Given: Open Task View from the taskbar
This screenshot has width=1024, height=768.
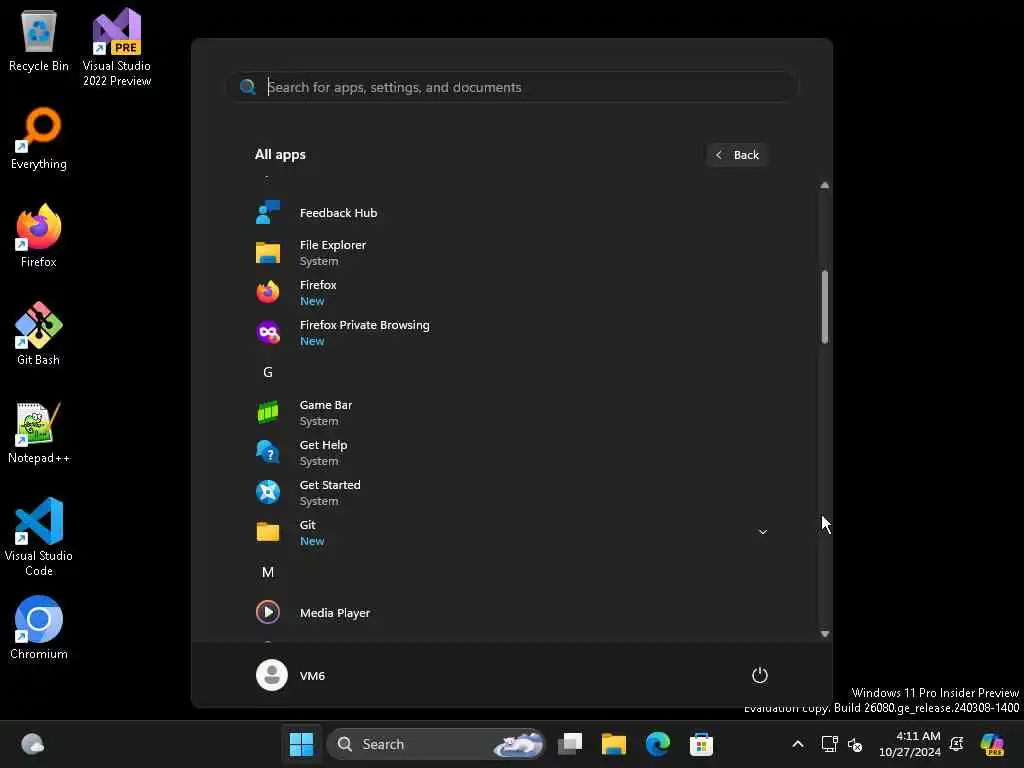Looking at the screenshot, I should tap(570, 744).
